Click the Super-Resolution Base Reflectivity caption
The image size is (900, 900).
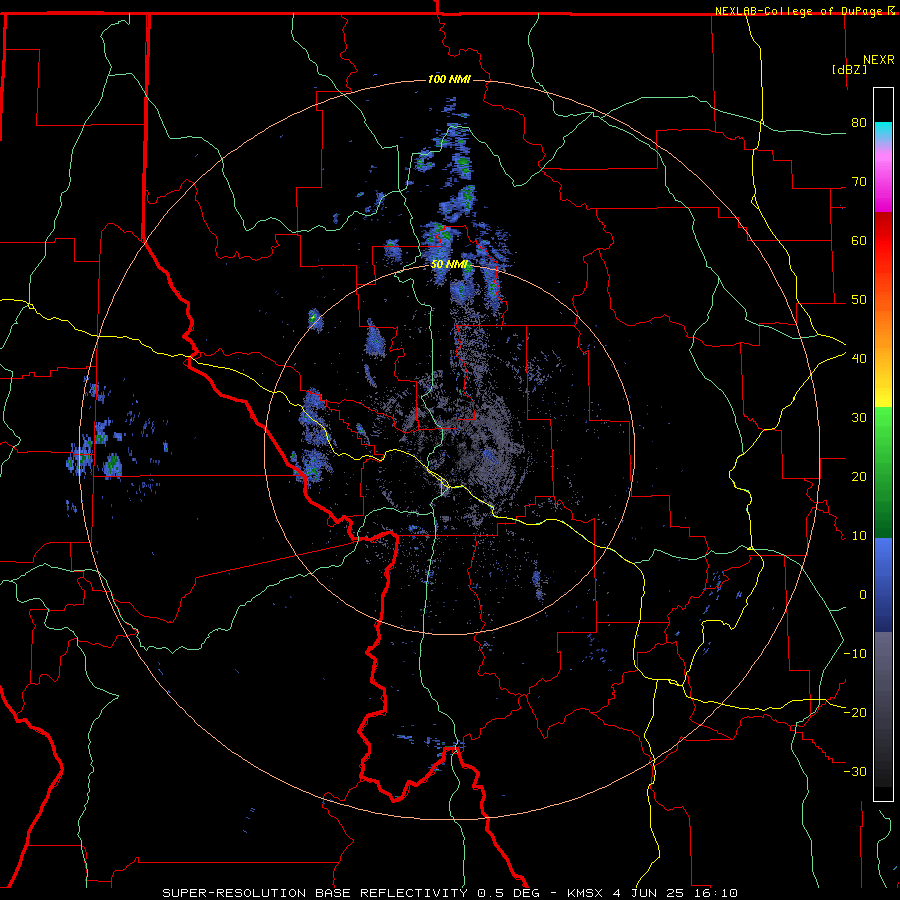click(449, 893)
